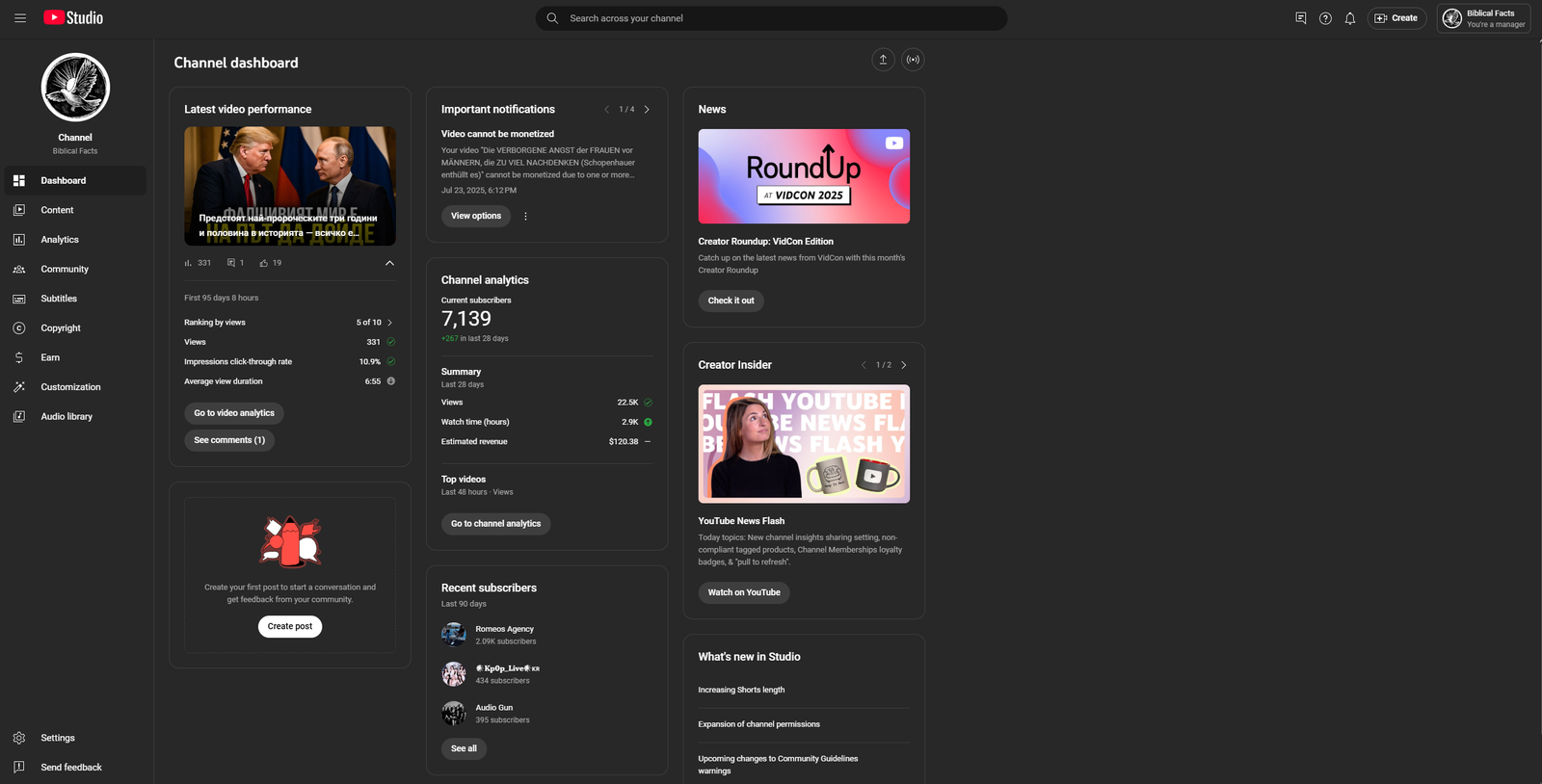
Task: Open Subtitles in the sidebar
Action: [x=75, y=299]
